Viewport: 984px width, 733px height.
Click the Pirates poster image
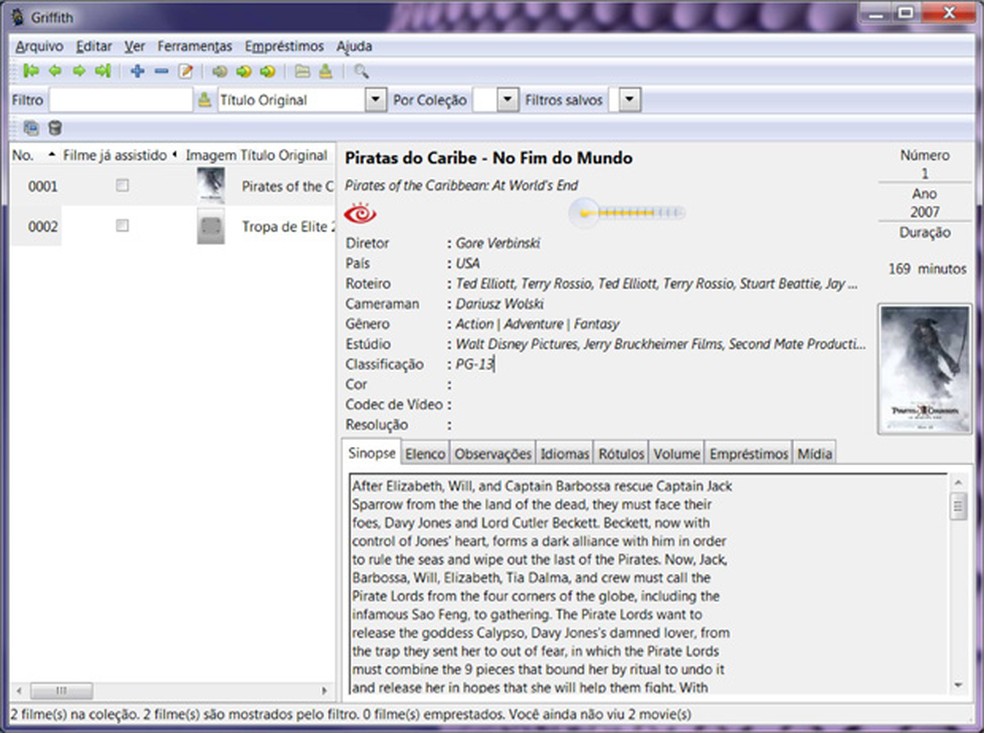924,369
